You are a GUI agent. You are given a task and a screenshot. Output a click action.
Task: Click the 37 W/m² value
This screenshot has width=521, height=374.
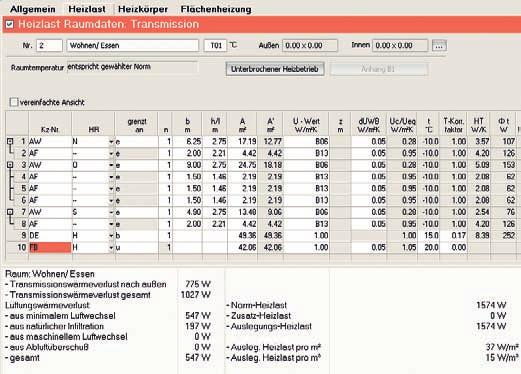coord(502,347)
